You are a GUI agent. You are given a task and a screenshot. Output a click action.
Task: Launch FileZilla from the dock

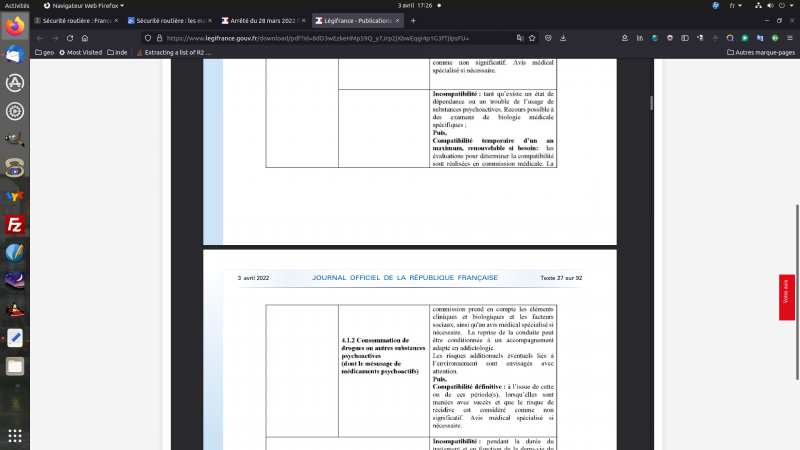[15, 223]
